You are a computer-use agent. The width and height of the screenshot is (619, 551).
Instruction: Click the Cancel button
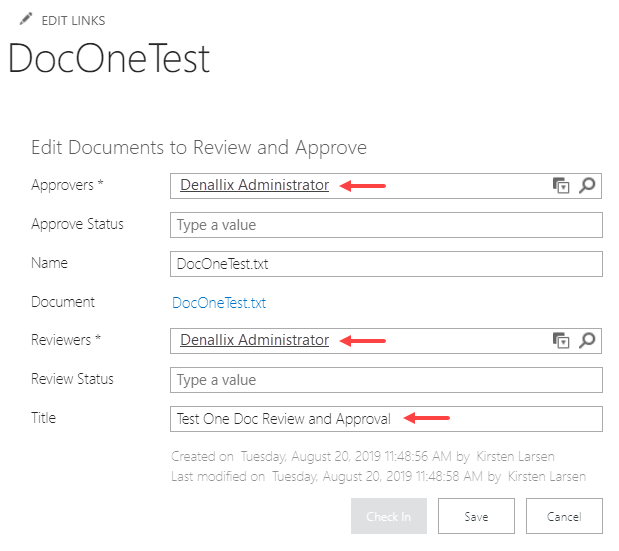[564, 516]
